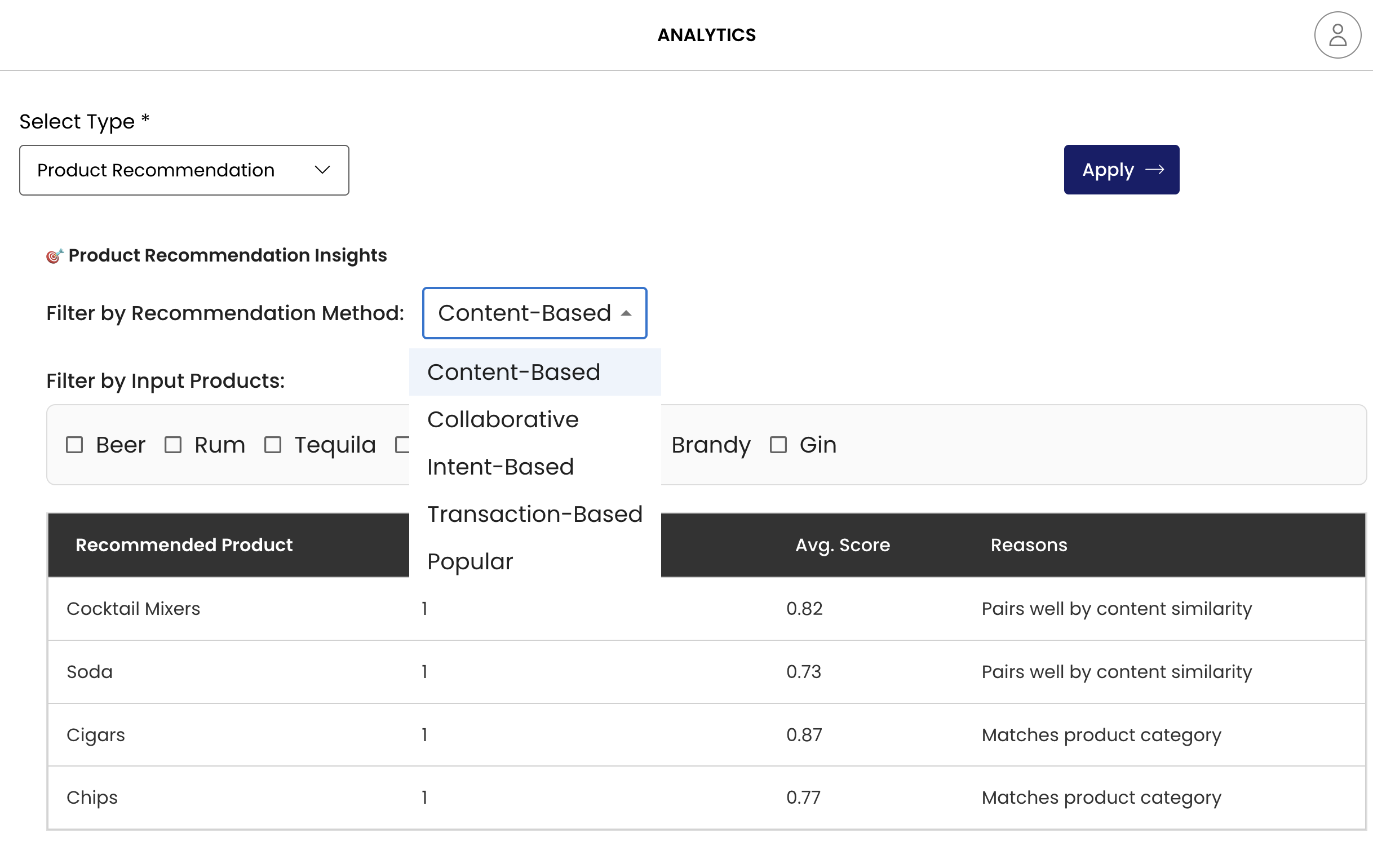Tick the Rum input product checkbox

click(x=173, y=445)
